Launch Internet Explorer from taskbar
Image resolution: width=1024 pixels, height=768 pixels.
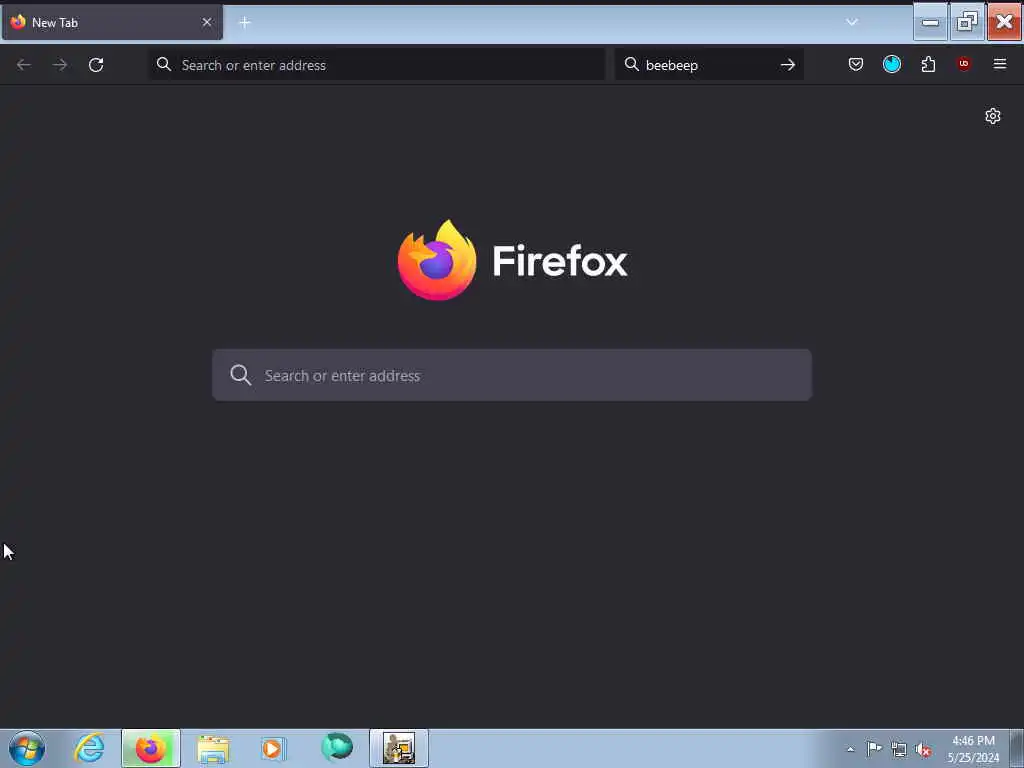coord(89,748)
